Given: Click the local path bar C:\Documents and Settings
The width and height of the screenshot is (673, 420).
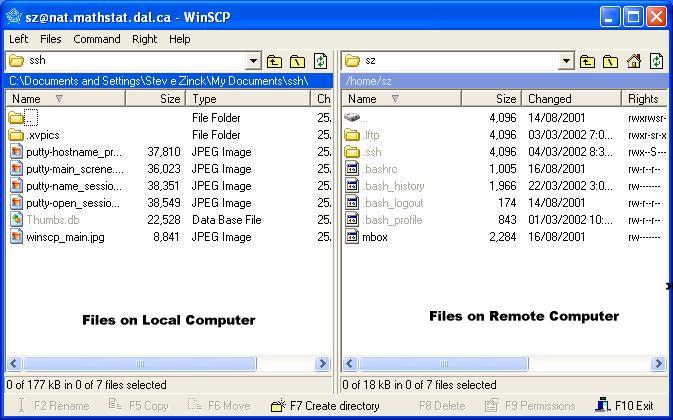Looking at the screenshot, I should pos(169,81).
